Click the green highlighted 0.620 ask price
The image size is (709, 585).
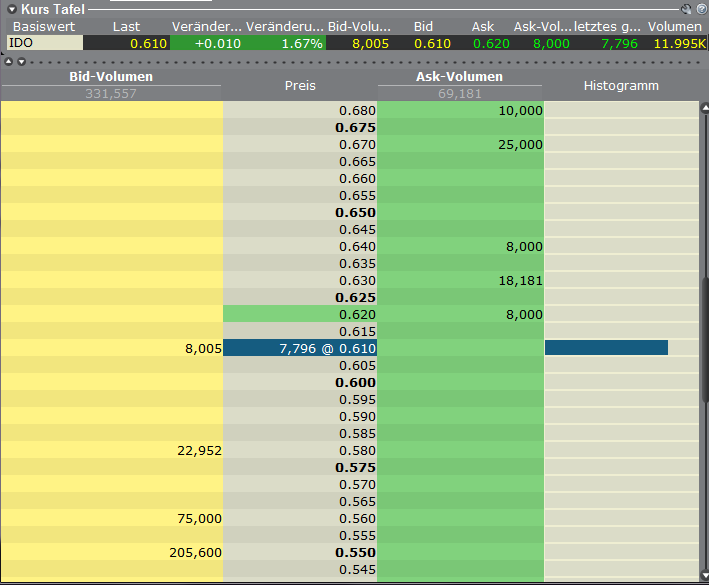300,314
